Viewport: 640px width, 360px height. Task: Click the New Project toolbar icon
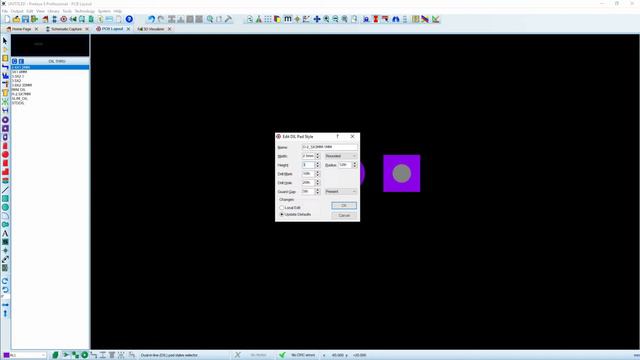coord(7,19)
